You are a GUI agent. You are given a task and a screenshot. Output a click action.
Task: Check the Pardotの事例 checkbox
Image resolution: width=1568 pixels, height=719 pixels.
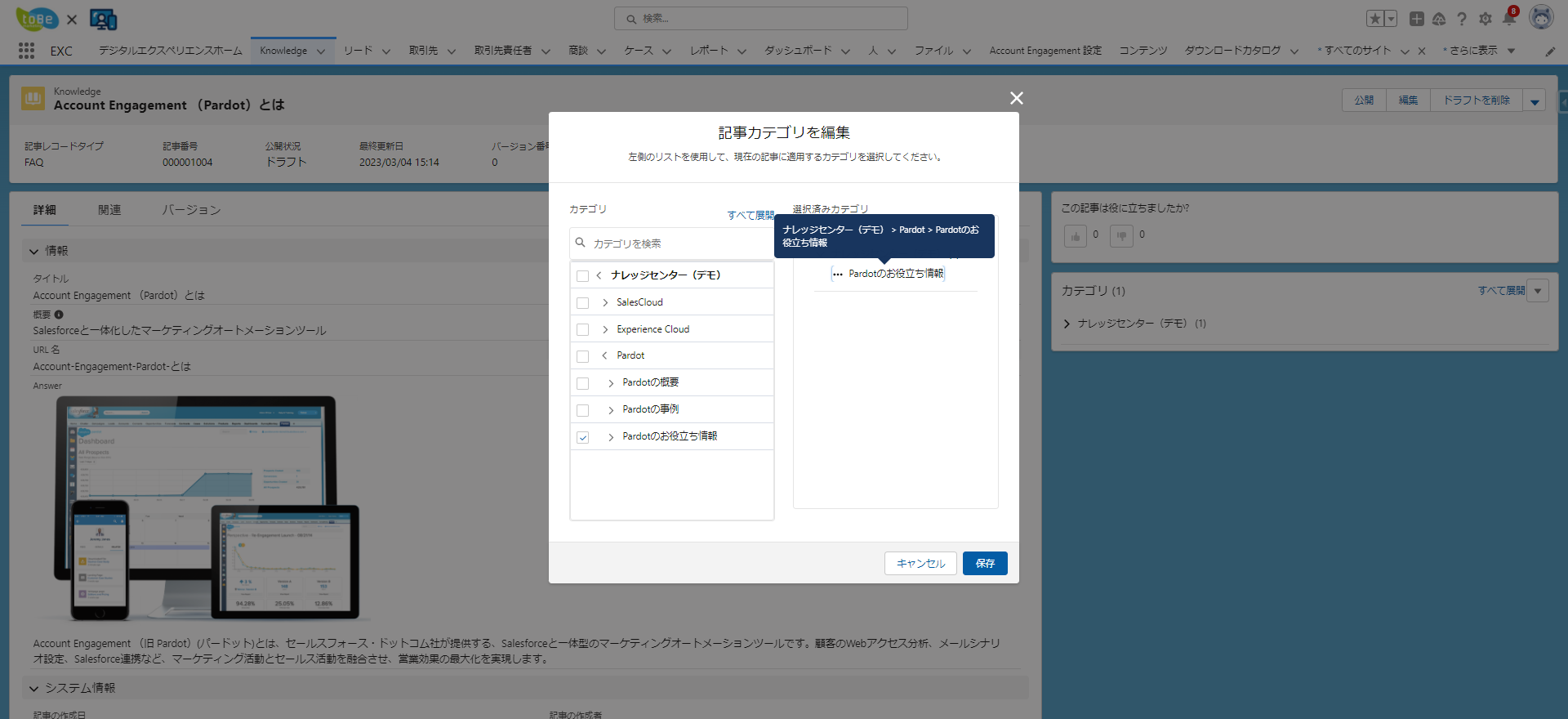click(x=582, y=410)
